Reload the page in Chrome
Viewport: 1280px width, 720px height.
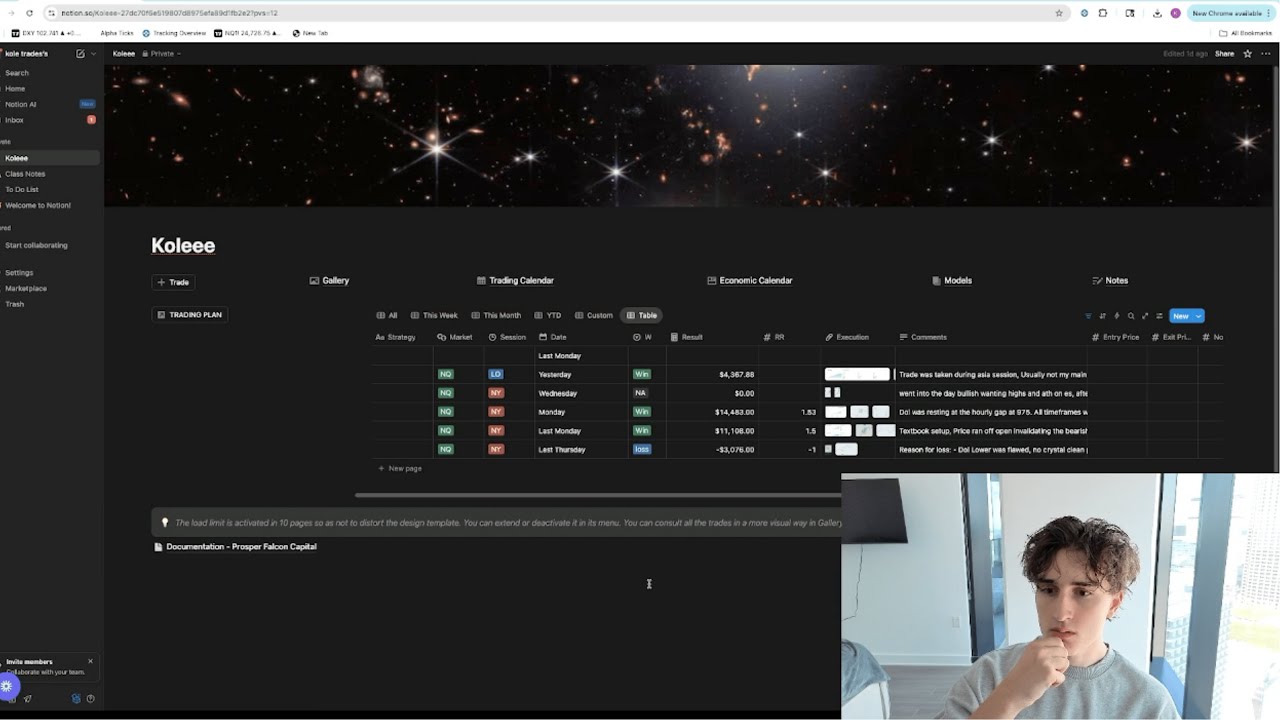point(29,13)
